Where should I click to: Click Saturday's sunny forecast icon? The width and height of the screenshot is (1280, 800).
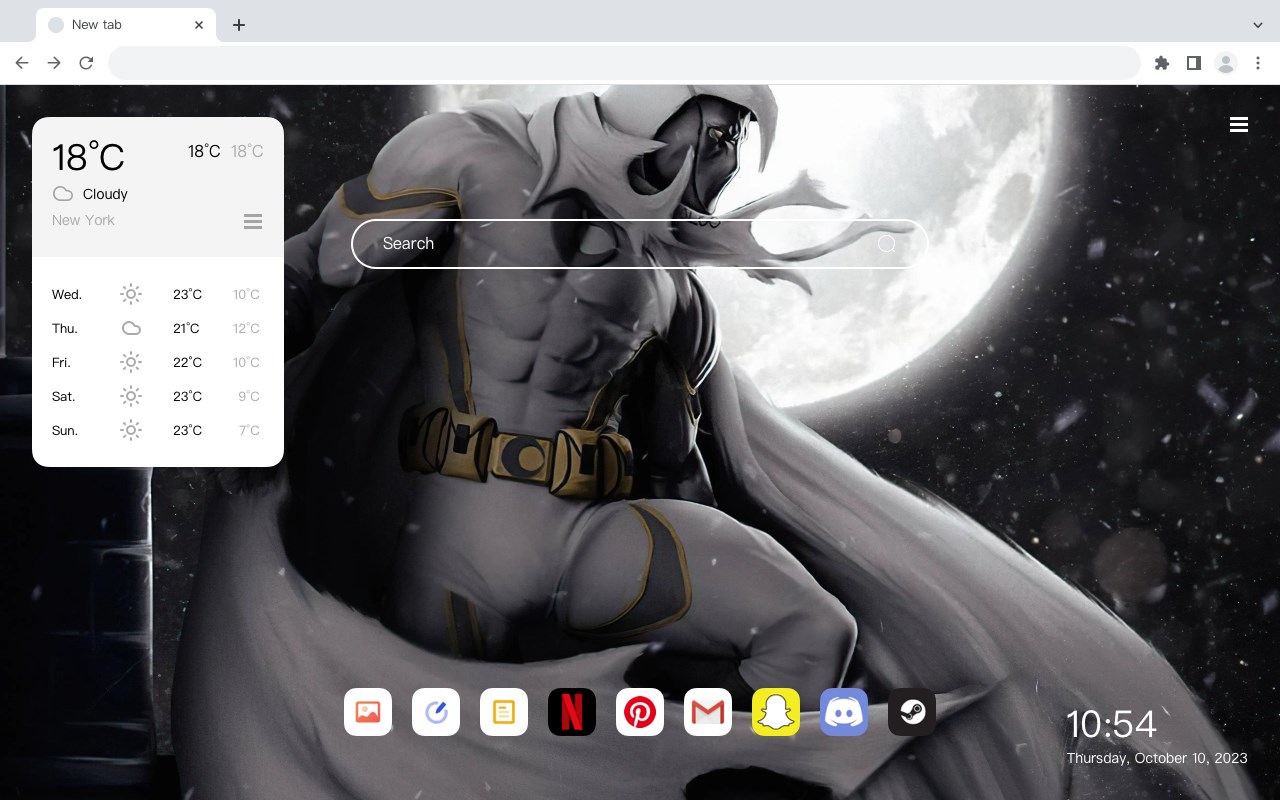131,396
